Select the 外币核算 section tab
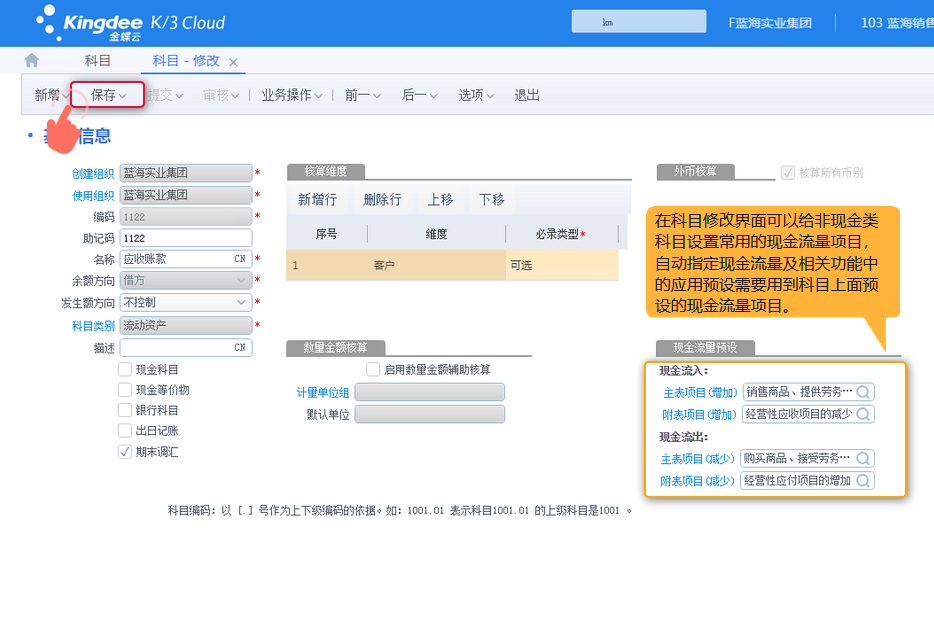The width and height of the screenshot is (934, 640). click(695, 172)
